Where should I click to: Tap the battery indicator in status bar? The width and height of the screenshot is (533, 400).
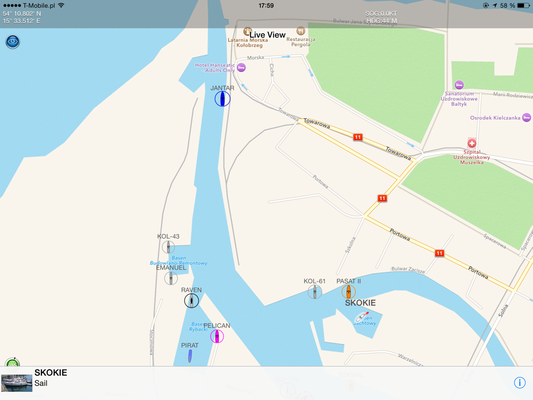pyautogui.click(x=523, y=5)
